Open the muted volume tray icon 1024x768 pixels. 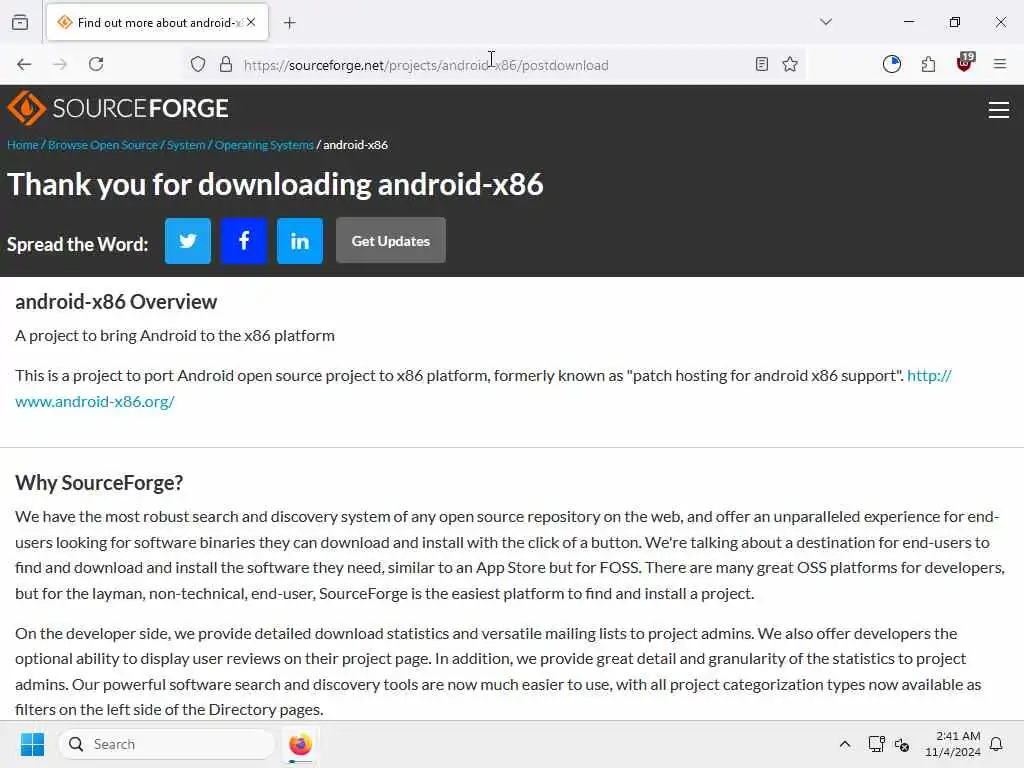coord(902,744)
